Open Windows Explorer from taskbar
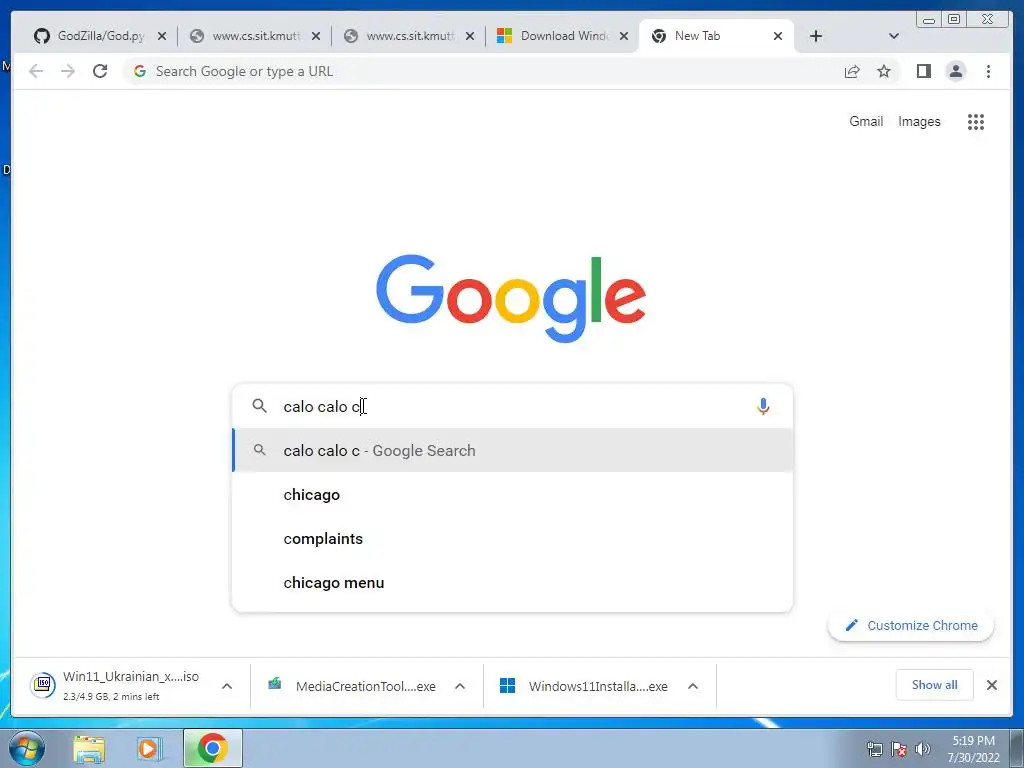The width and height of the screenshot is (1024, 768). click(x=89, y=749)
